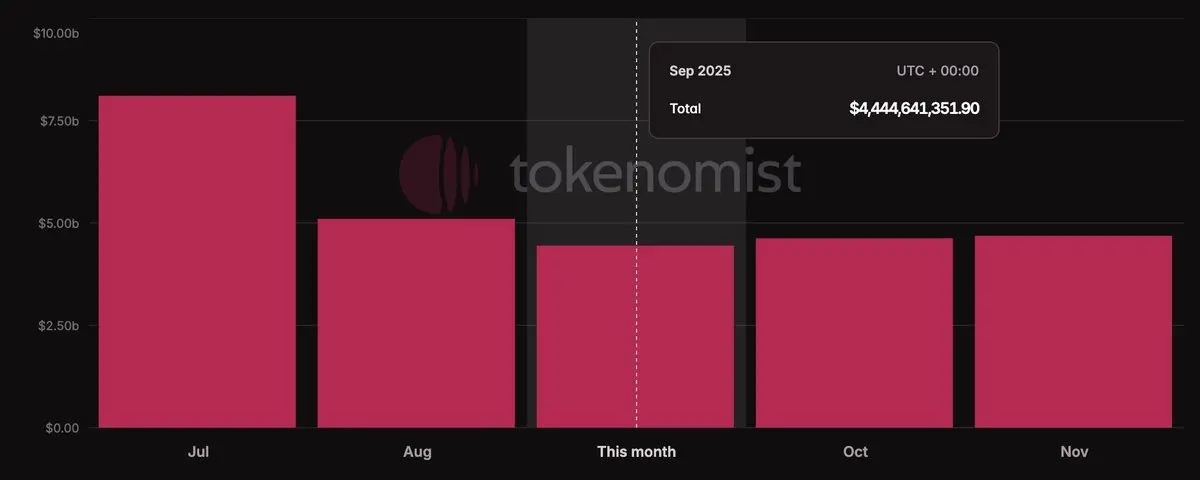Click the Jul x-axis label
Viewport: 1200px width, 480px height.
[x=198, y=452]
